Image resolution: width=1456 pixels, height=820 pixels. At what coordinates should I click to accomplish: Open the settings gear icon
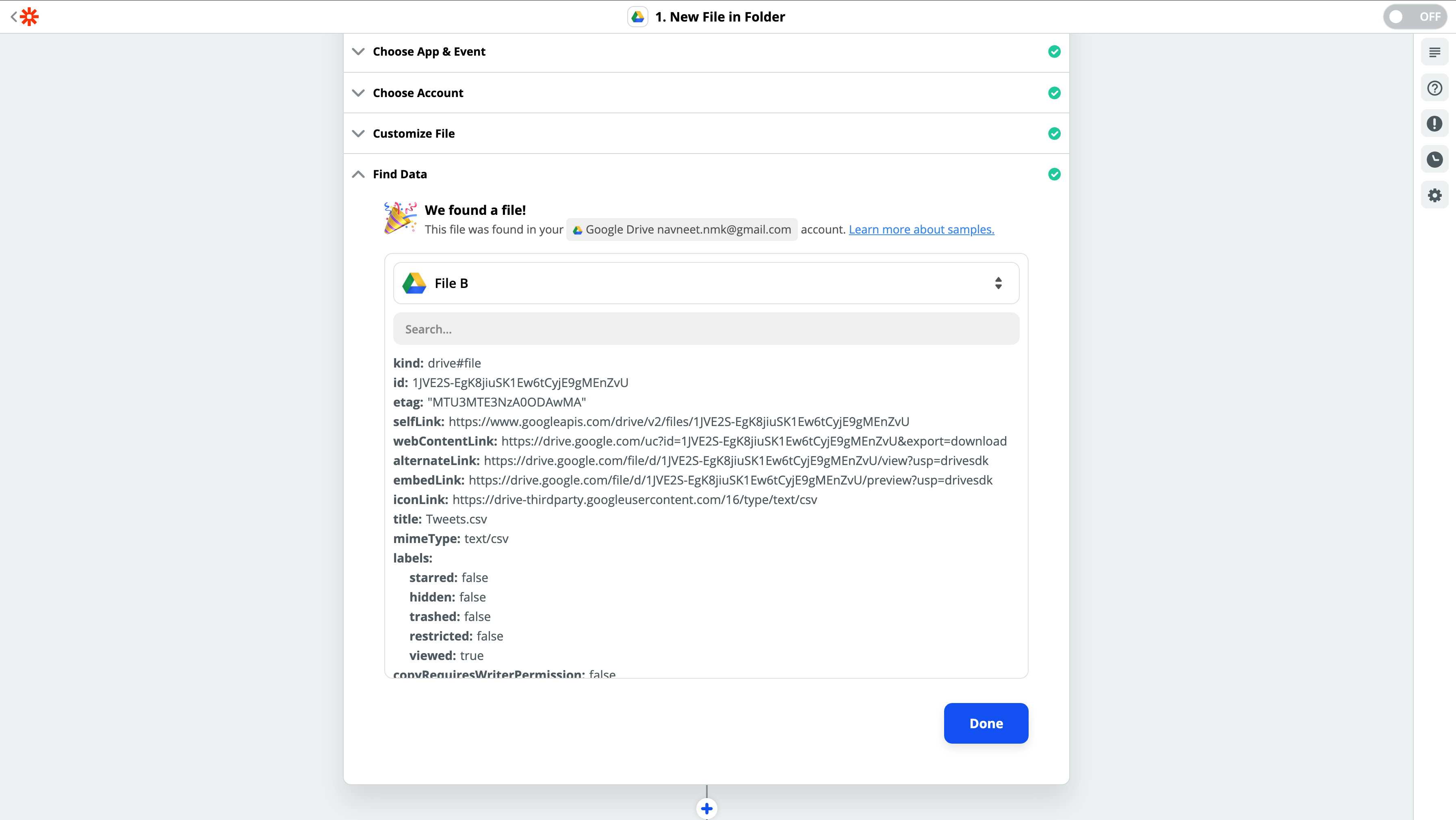(1434, 195)
